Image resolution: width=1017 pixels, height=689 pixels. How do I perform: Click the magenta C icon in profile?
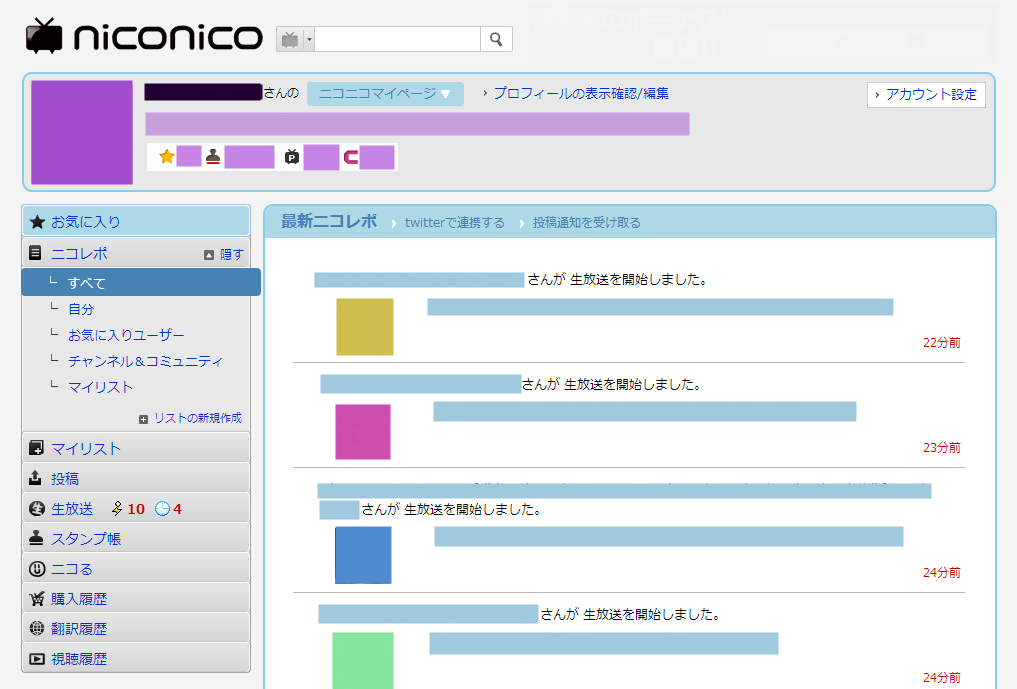[351, 157]
